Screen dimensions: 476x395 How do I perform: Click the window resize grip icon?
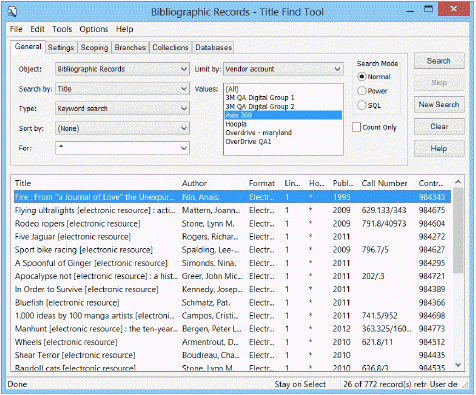pyautogui.click(x=465, y=385)
